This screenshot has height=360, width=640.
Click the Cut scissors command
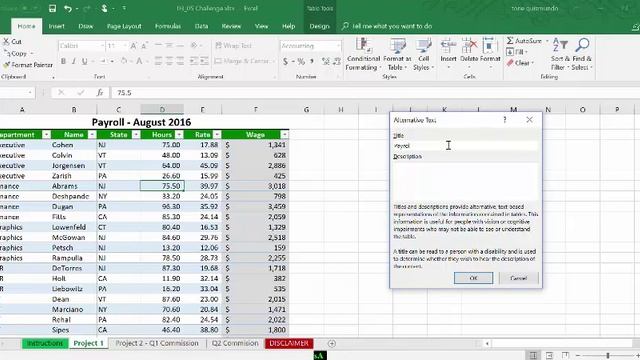[12, 42]
